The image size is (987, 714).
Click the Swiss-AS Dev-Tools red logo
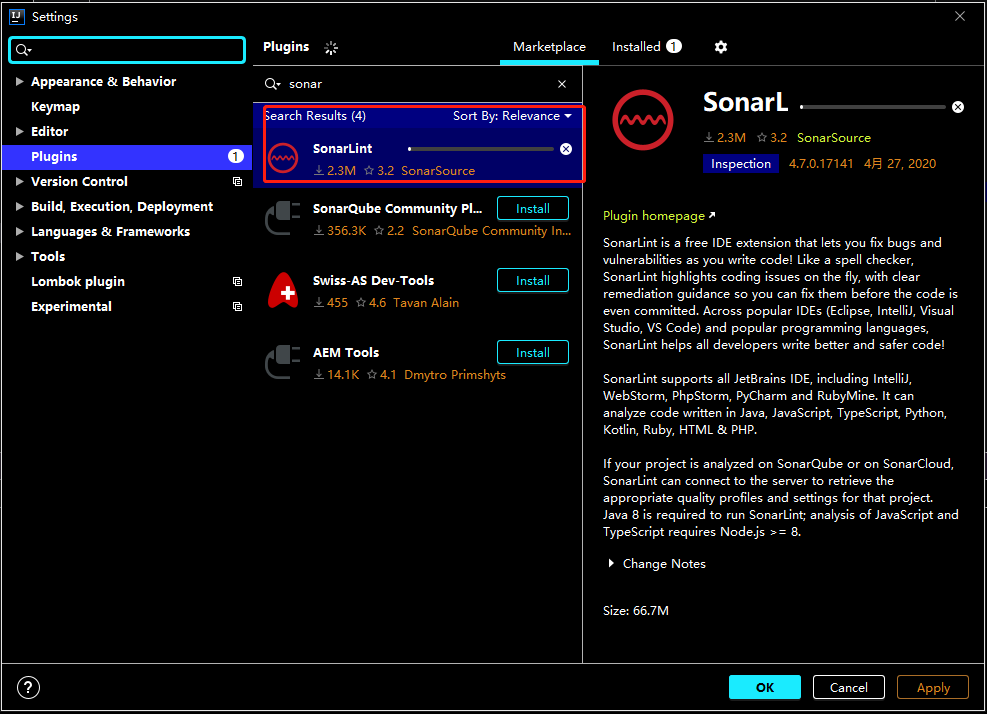tap(281, 288)
